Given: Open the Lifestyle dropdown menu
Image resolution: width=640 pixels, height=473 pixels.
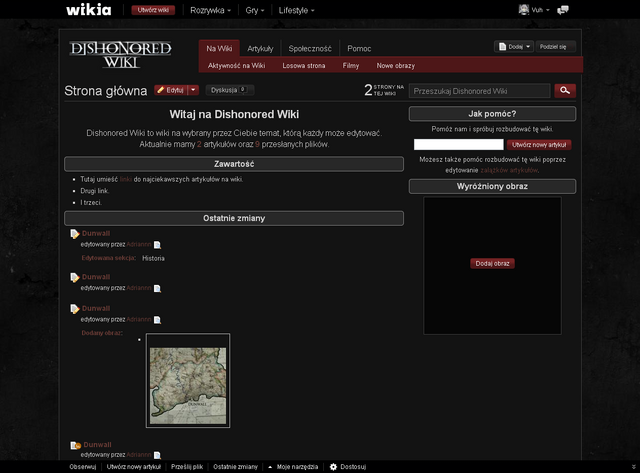Looking at the screenshot, I should coord(296,10).
